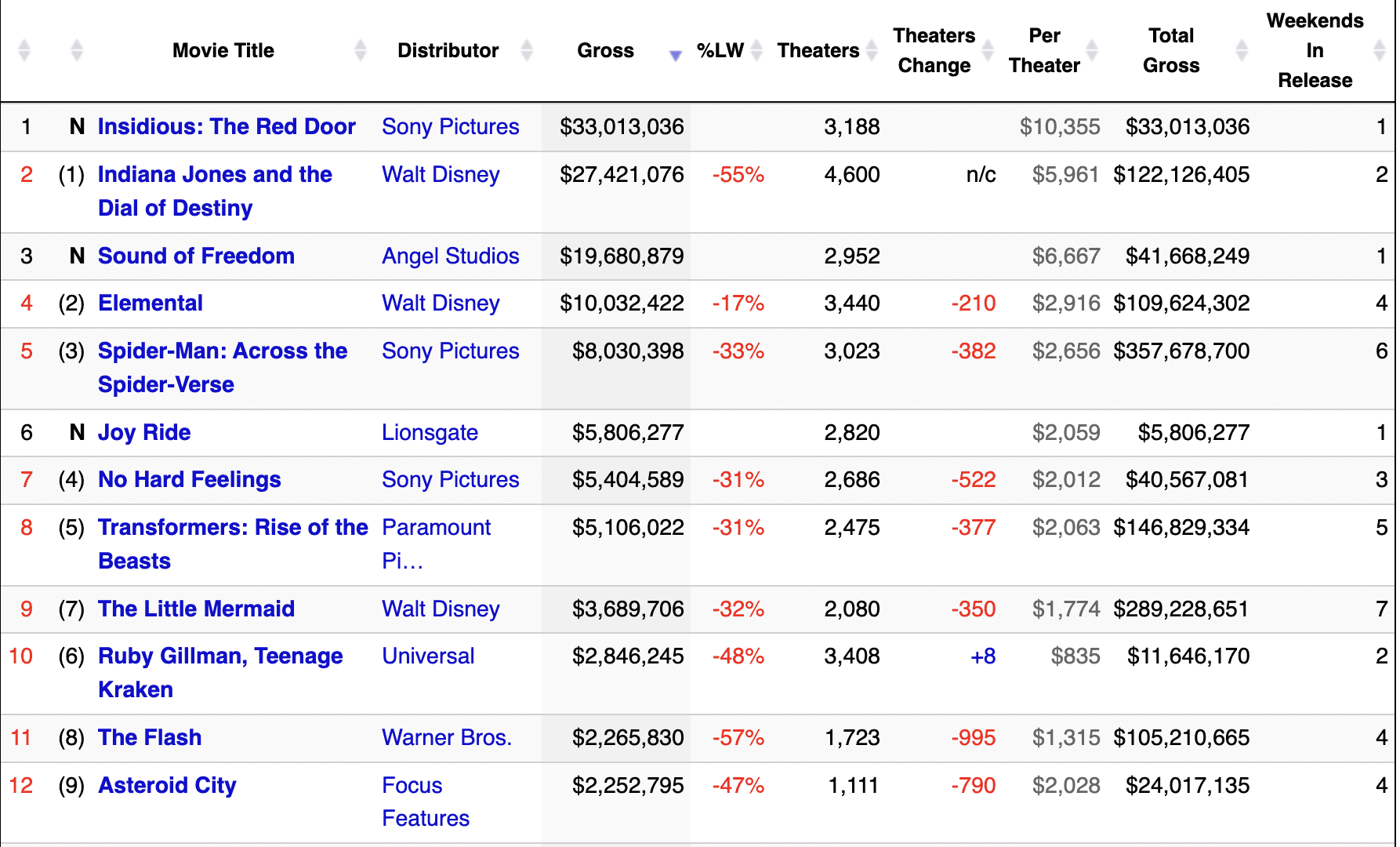Select the -57% change value
This screenshot has height=847, width=1400.
point(738,738)
